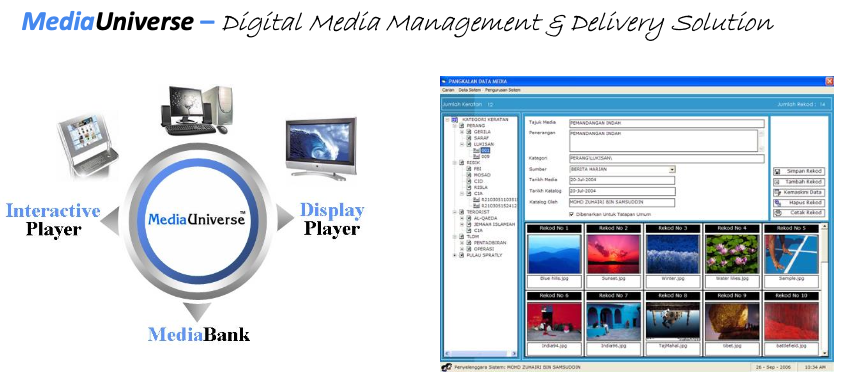
Task: Select the CID category item
Action: (478, 181)
